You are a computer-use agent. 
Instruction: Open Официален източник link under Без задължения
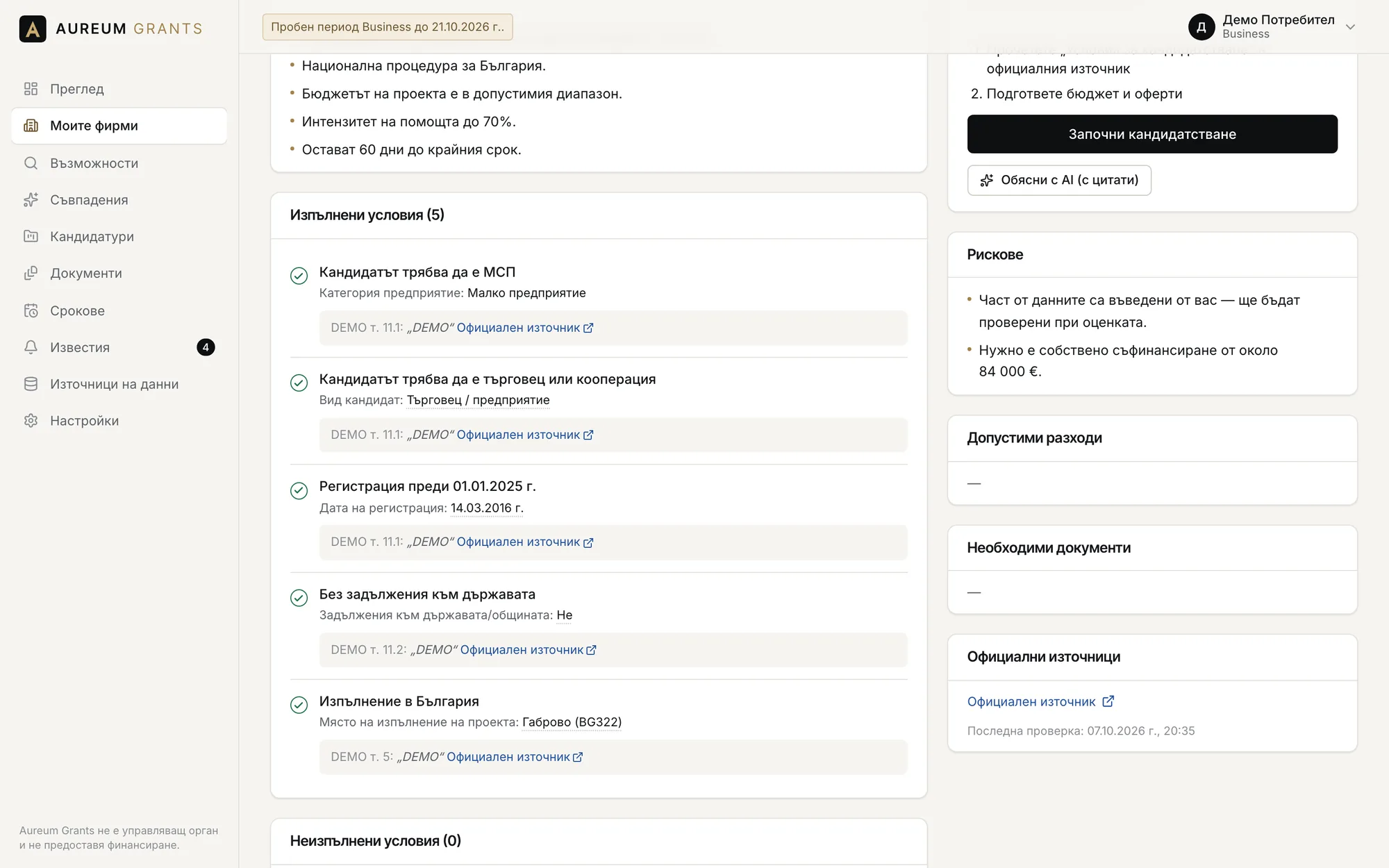529,650
